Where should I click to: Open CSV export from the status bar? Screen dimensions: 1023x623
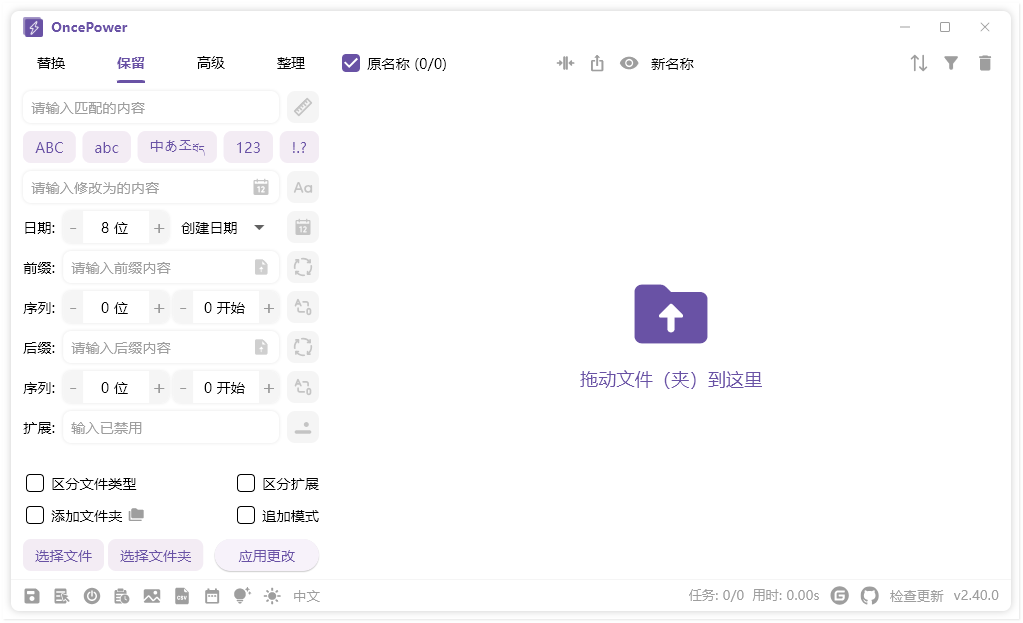[x=182, y=596]
